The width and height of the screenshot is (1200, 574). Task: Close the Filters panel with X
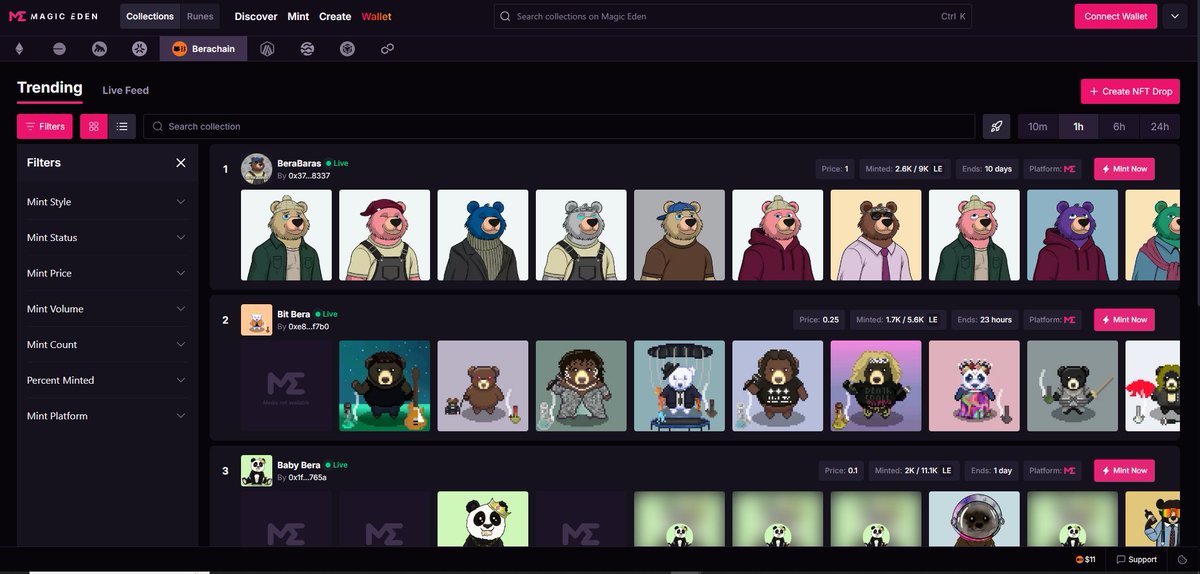pos(181,163)
